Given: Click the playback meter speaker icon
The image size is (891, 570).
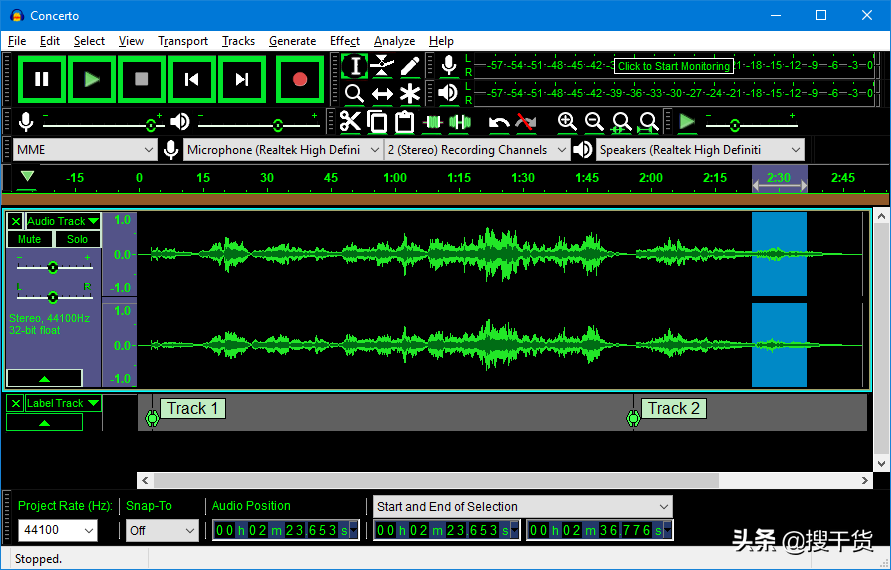Looking at the screenshot, I should coord(449,93).
